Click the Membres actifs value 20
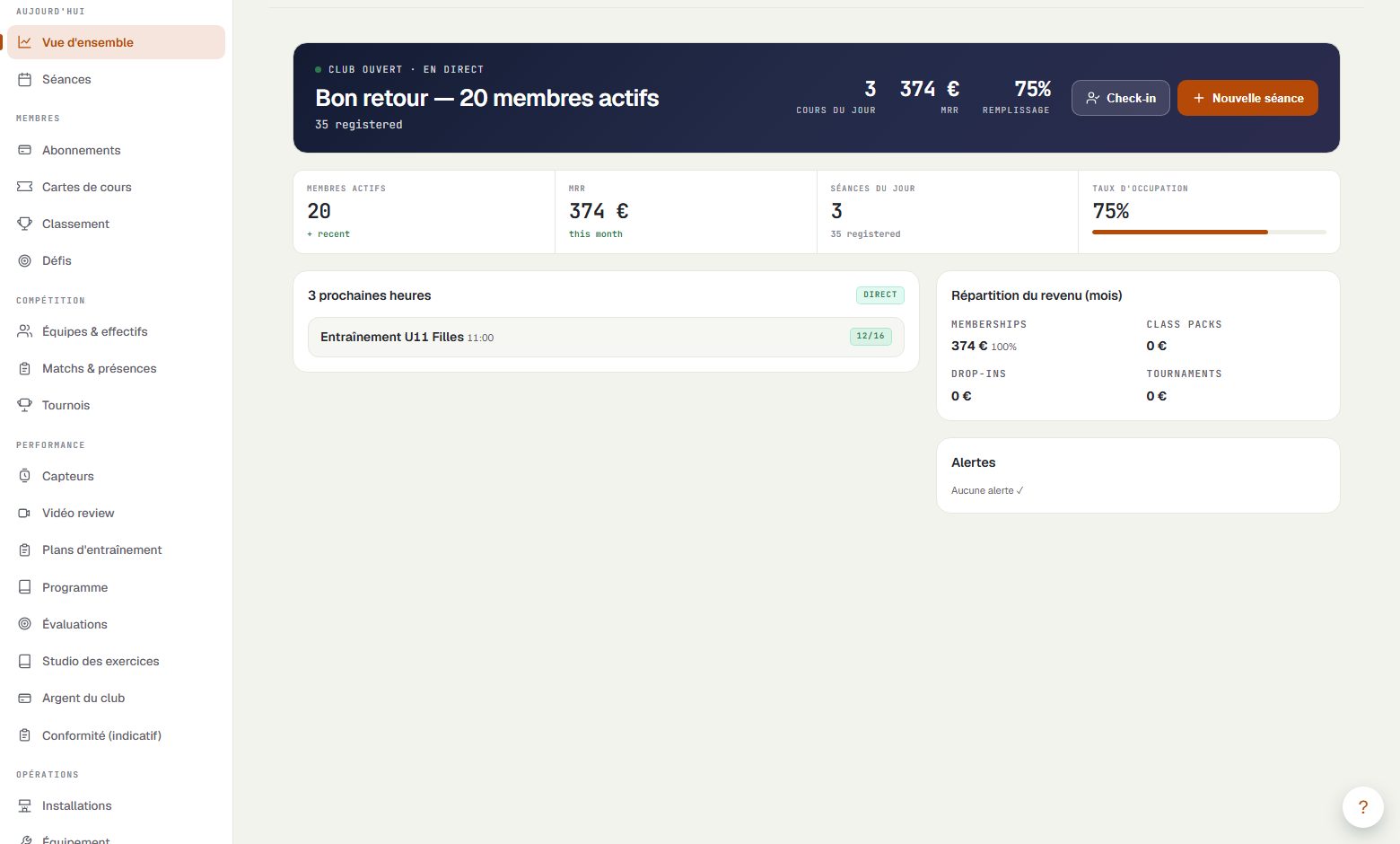 pos(319,211)
